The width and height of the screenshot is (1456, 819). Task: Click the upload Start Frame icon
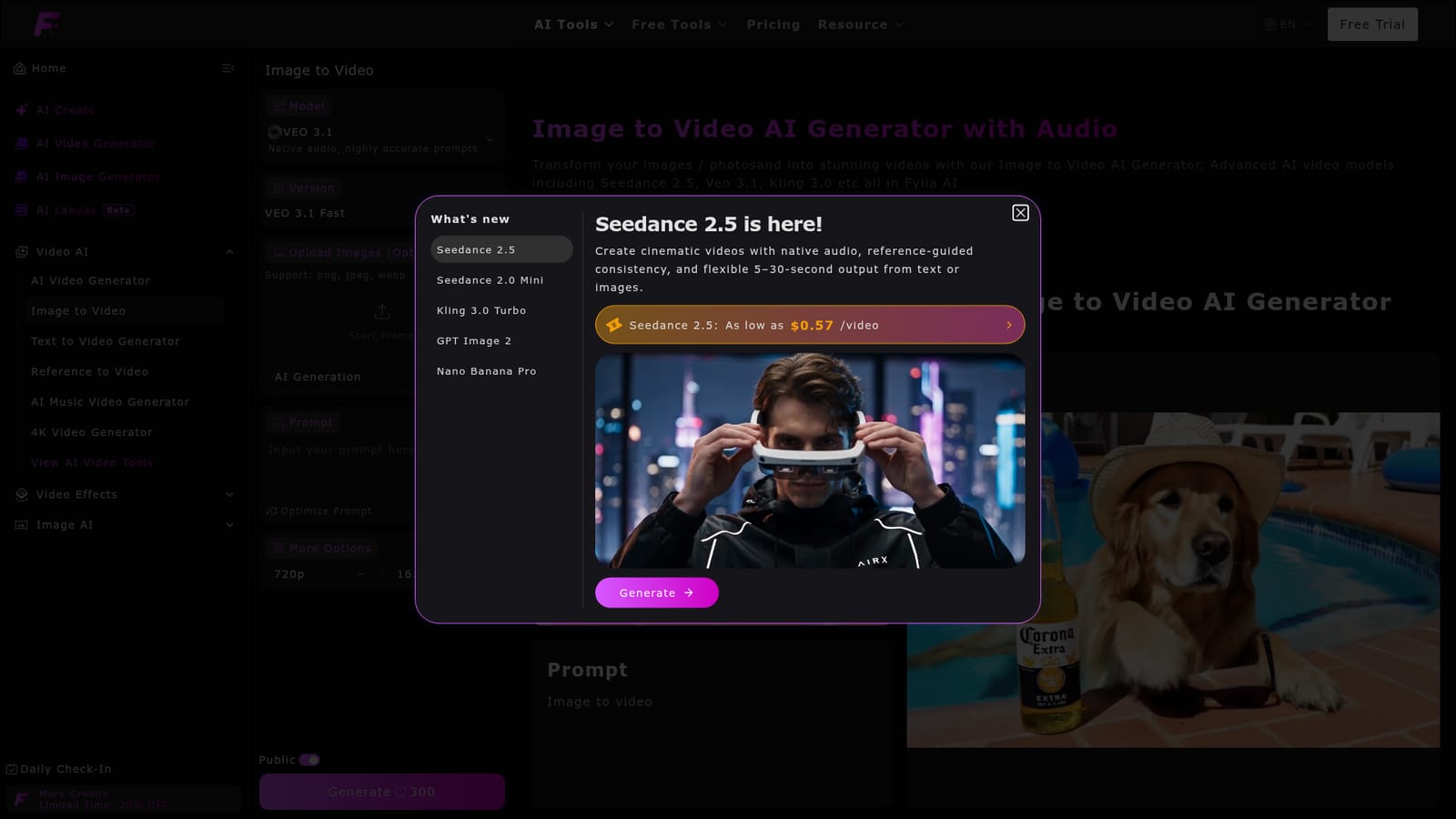click(x=382, y=312)
